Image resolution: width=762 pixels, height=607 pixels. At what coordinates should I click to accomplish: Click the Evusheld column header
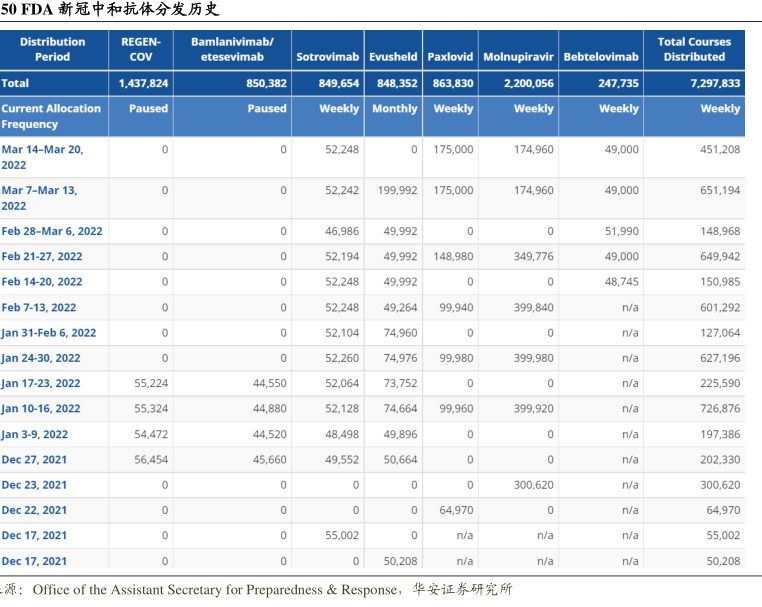[392, 57]
